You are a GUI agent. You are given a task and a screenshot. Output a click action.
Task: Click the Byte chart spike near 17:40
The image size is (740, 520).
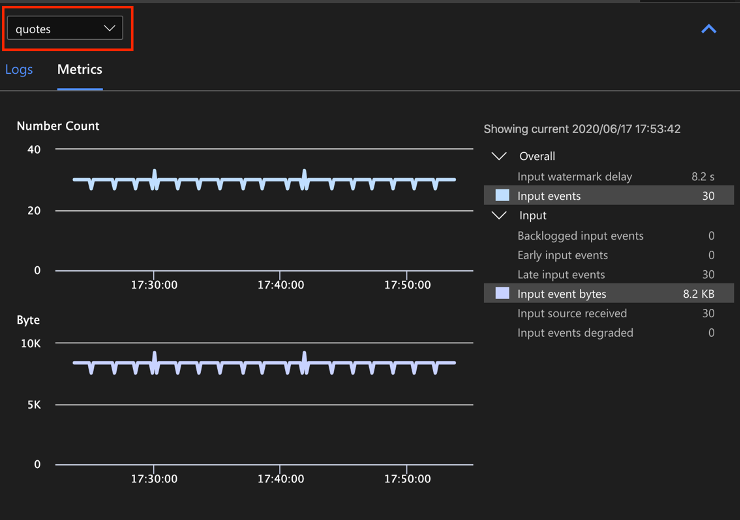point(304,358)
